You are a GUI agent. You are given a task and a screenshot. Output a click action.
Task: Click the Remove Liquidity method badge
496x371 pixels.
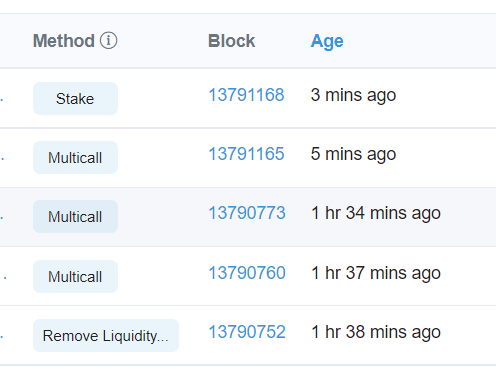(106, 336)
